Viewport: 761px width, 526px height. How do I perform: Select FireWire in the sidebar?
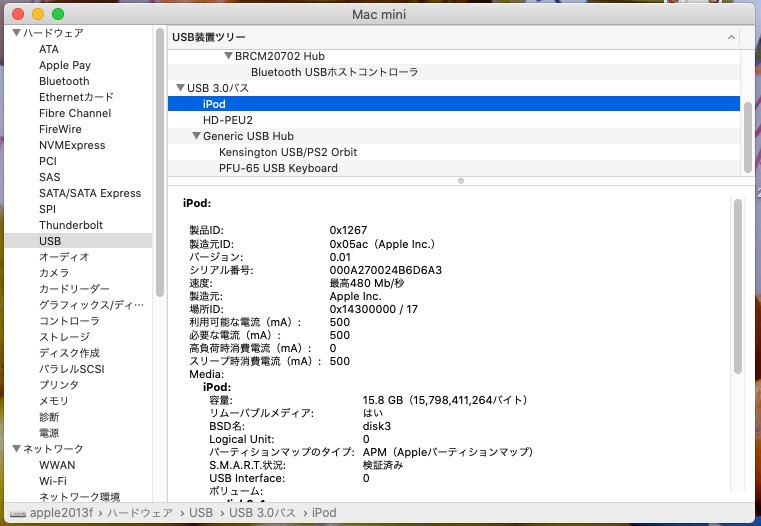[x=60, y=129]
